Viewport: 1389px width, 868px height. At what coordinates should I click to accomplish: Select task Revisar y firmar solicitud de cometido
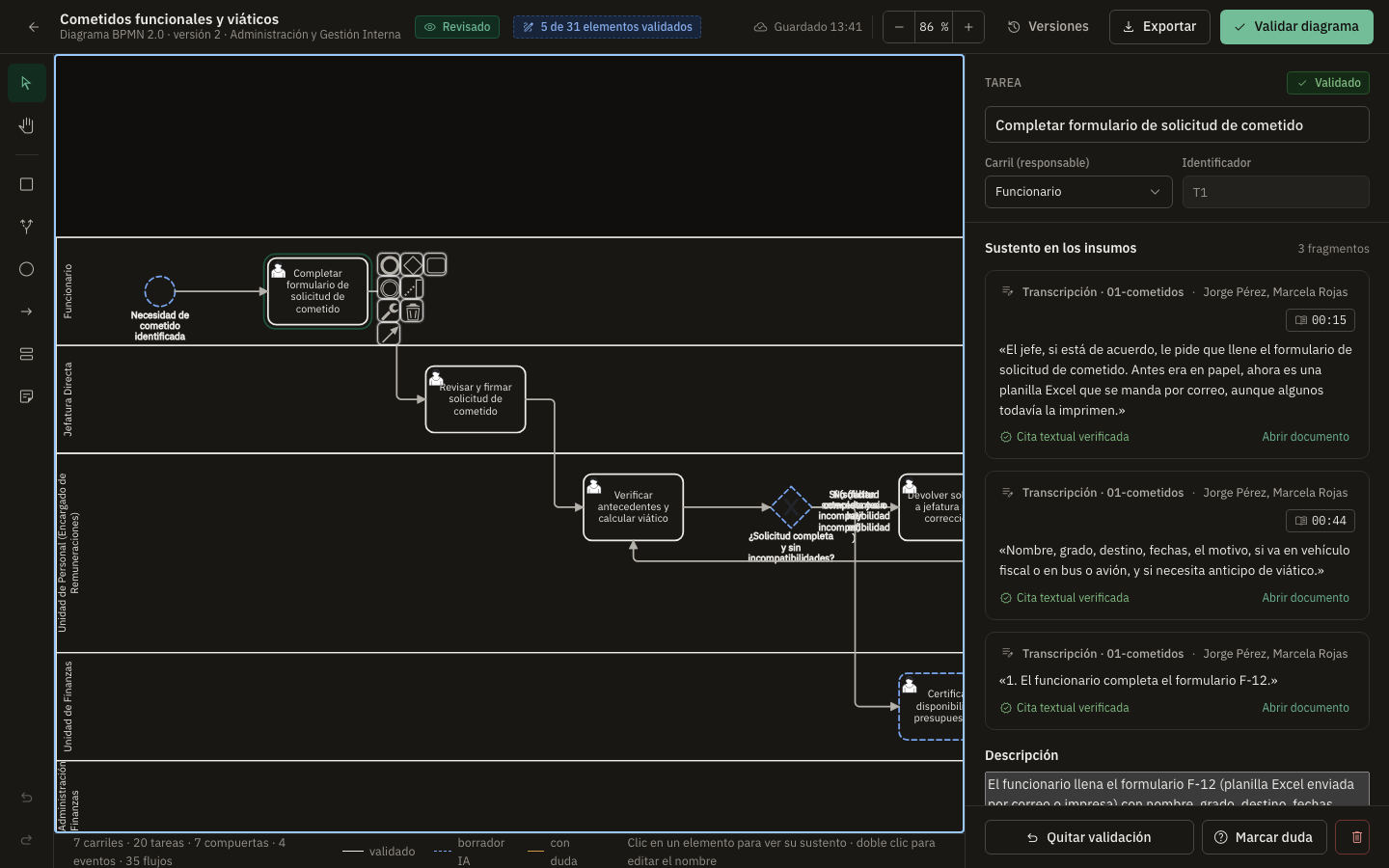pos(476,399)
